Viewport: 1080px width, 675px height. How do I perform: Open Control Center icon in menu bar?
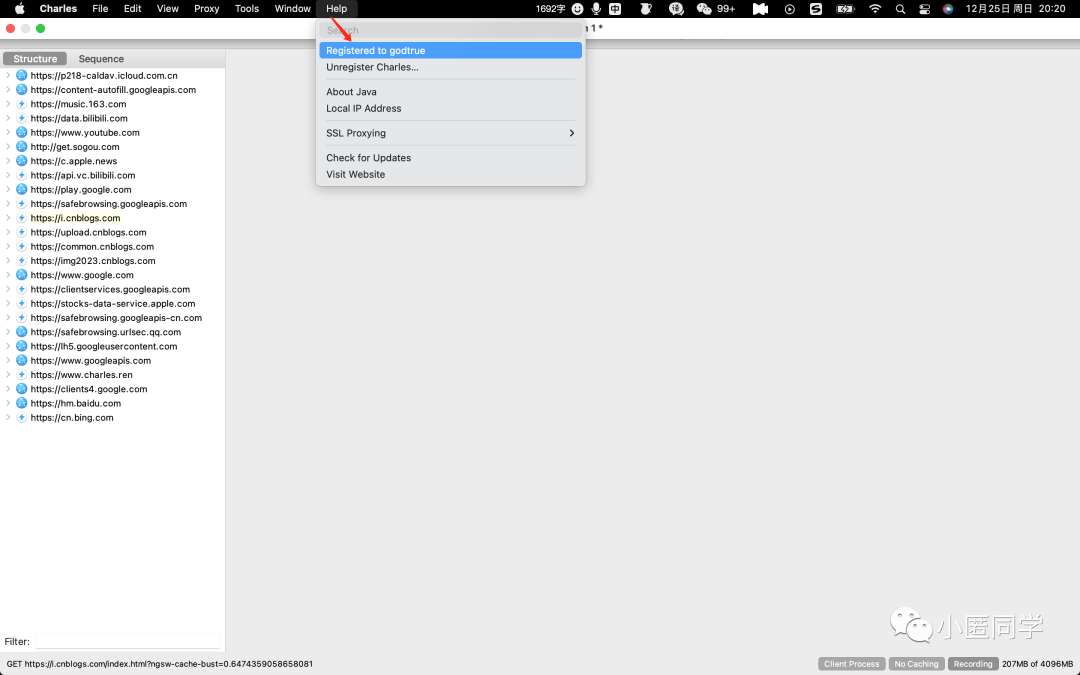click(924, 9)
